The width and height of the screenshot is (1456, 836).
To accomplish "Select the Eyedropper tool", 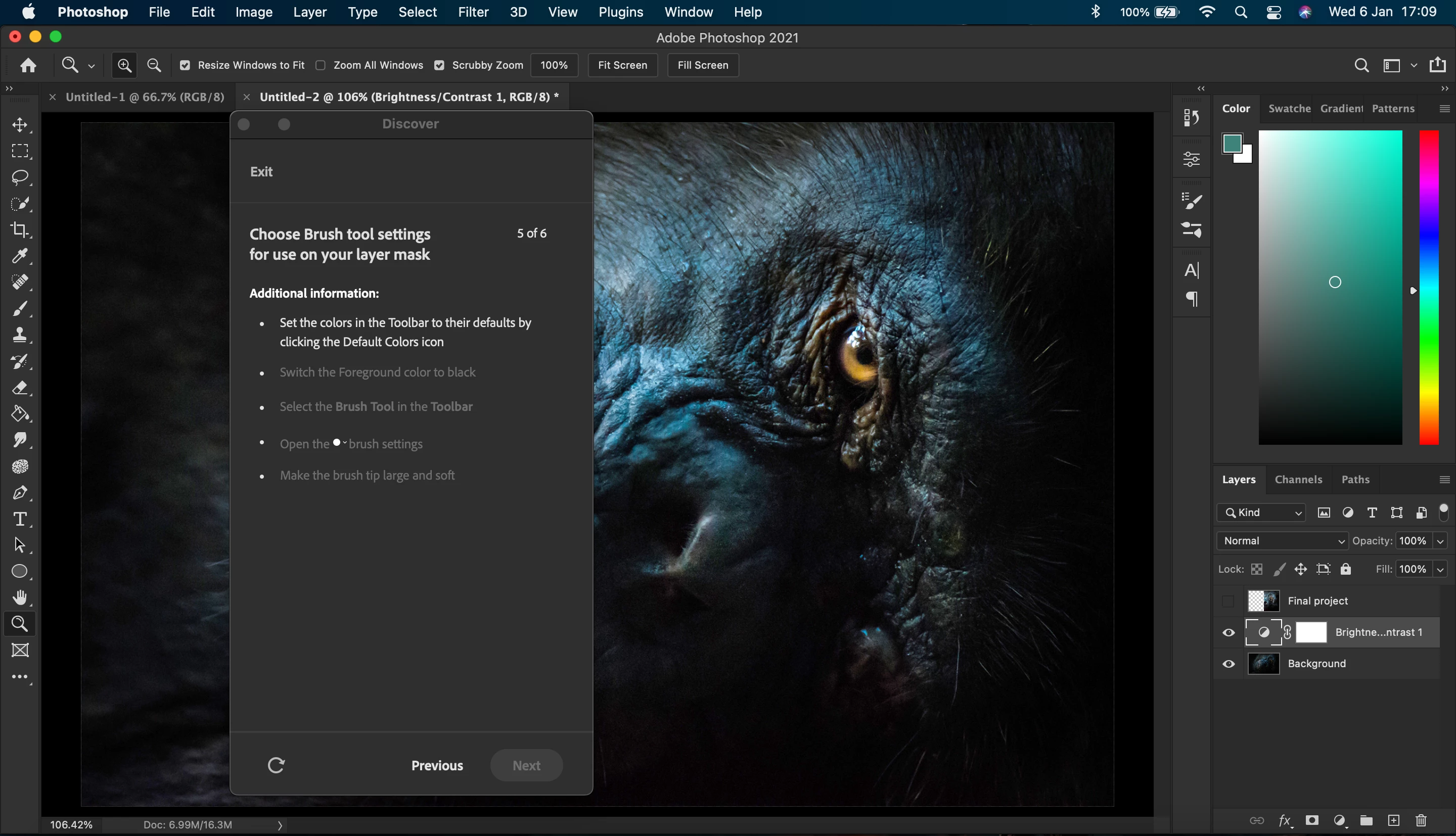I will click(x=20, y=256).
